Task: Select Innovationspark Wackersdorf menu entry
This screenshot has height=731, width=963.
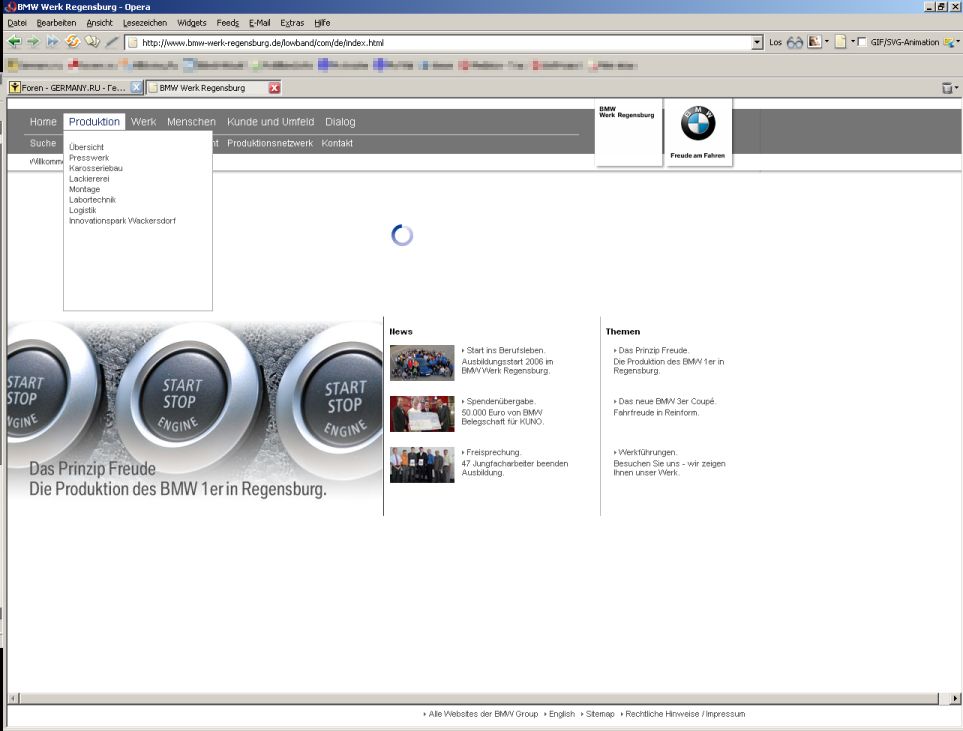Action: pos(122,221)
